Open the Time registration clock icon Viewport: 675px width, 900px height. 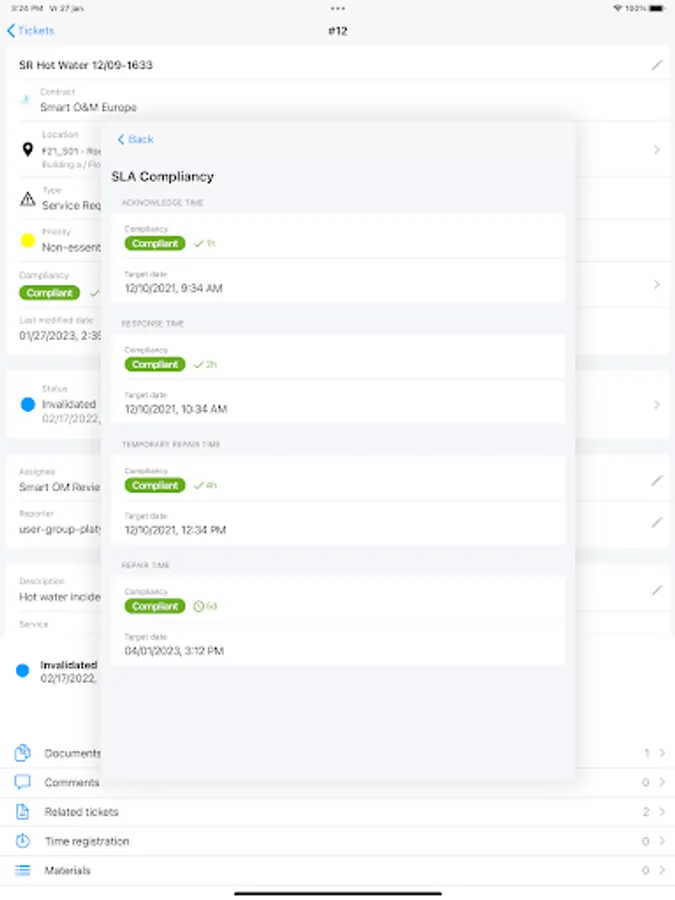tap(22, 841)
